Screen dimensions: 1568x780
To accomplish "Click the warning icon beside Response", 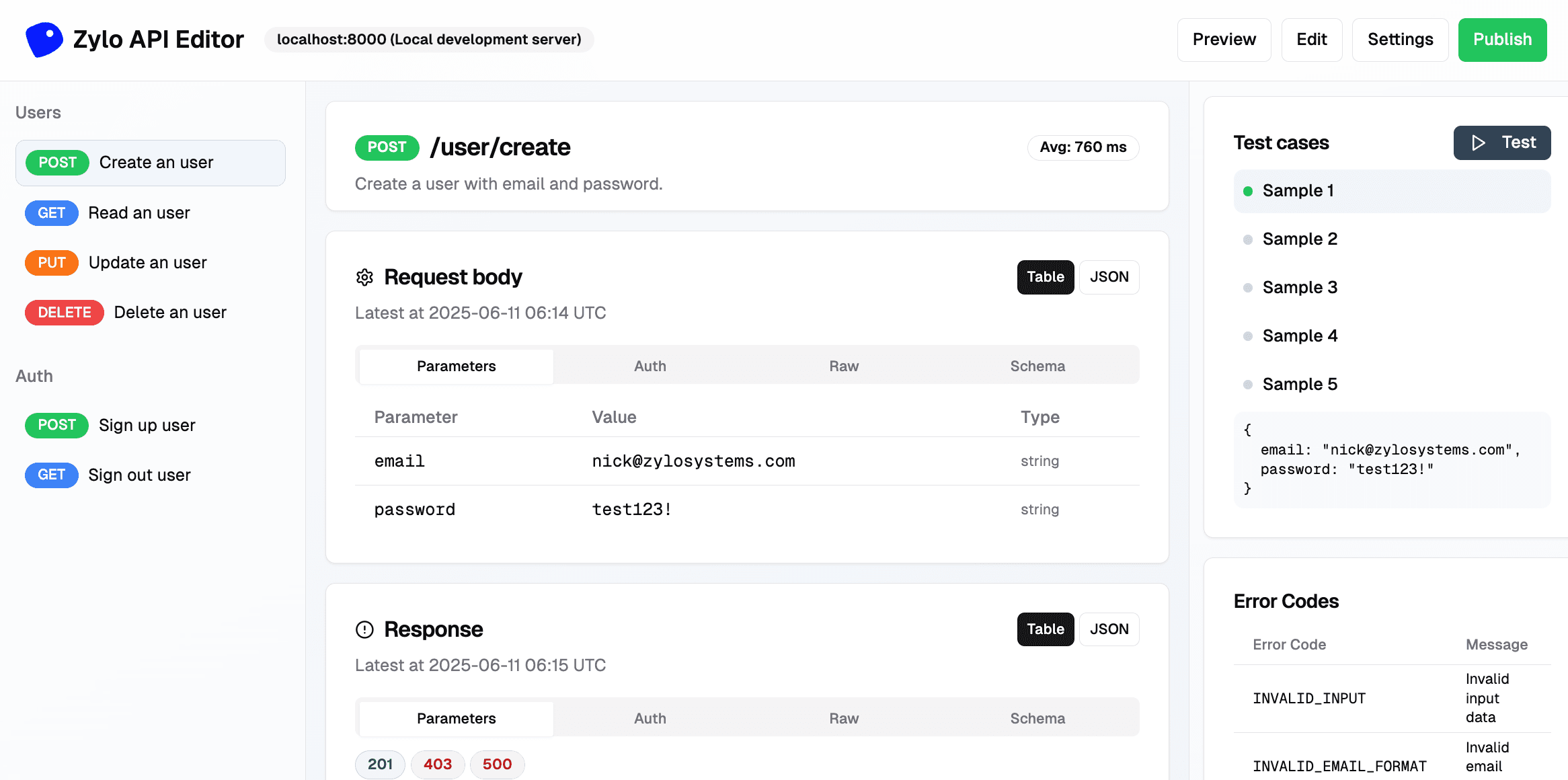I will [x=364, y=629].
